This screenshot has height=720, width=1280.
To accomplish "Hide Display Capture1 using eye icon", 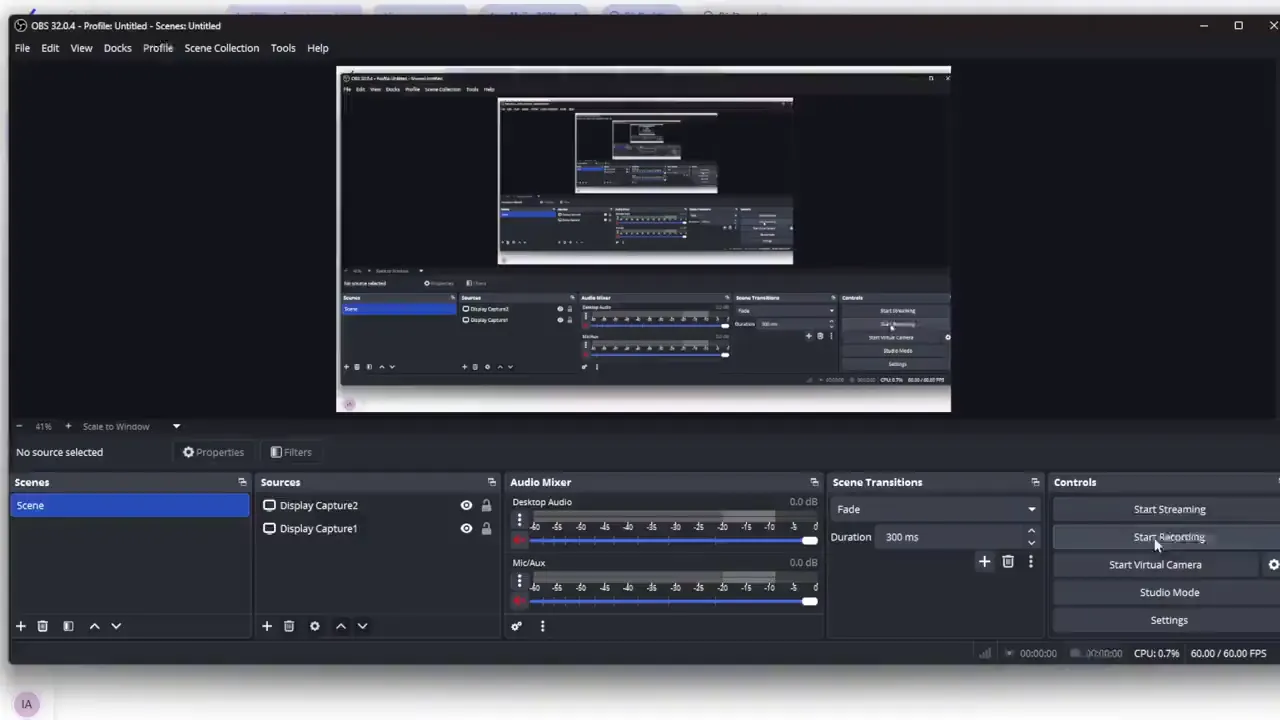I will 466,528.
